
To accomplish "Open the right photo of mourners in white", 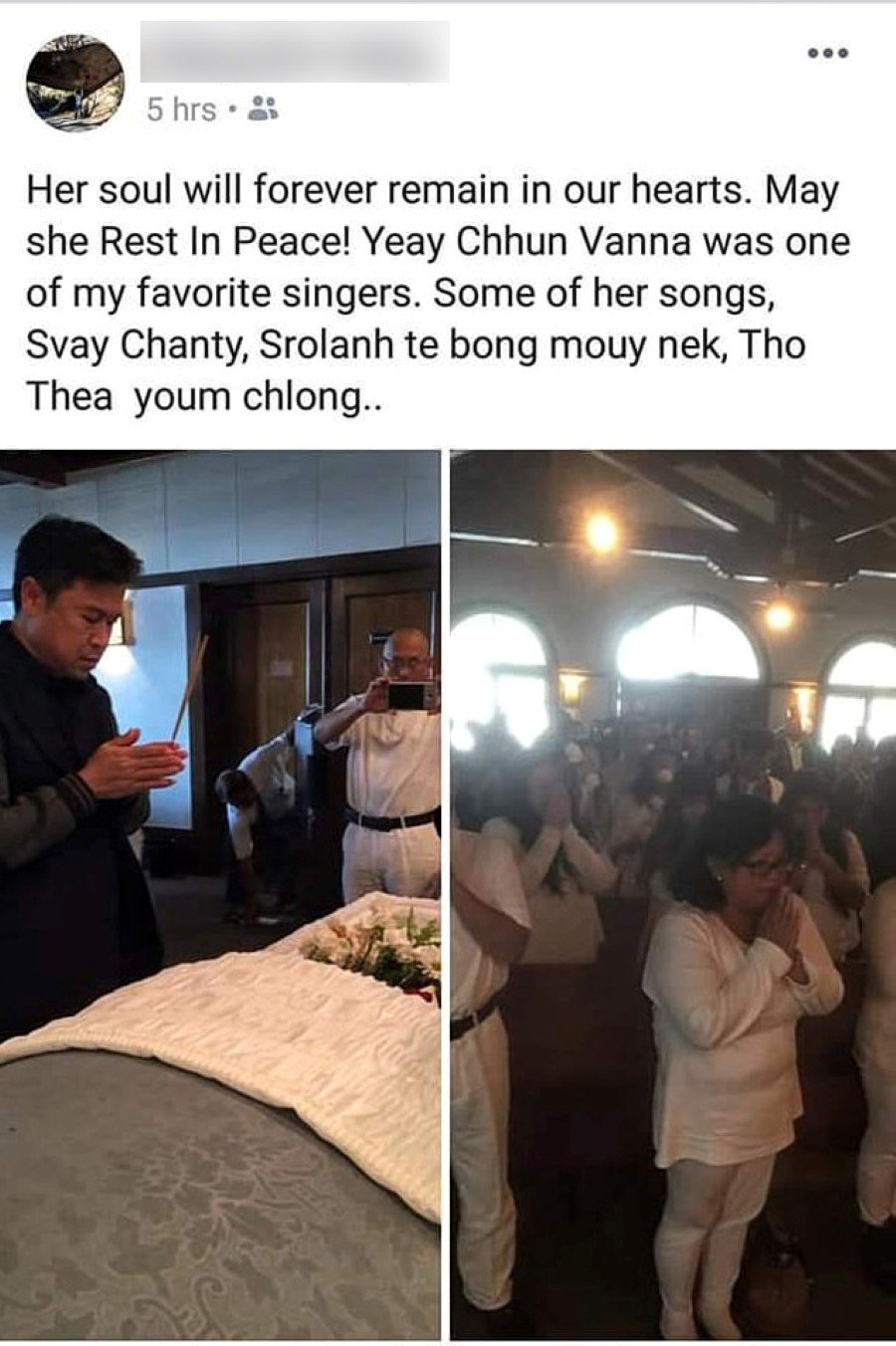I will [x=673, y=894].
